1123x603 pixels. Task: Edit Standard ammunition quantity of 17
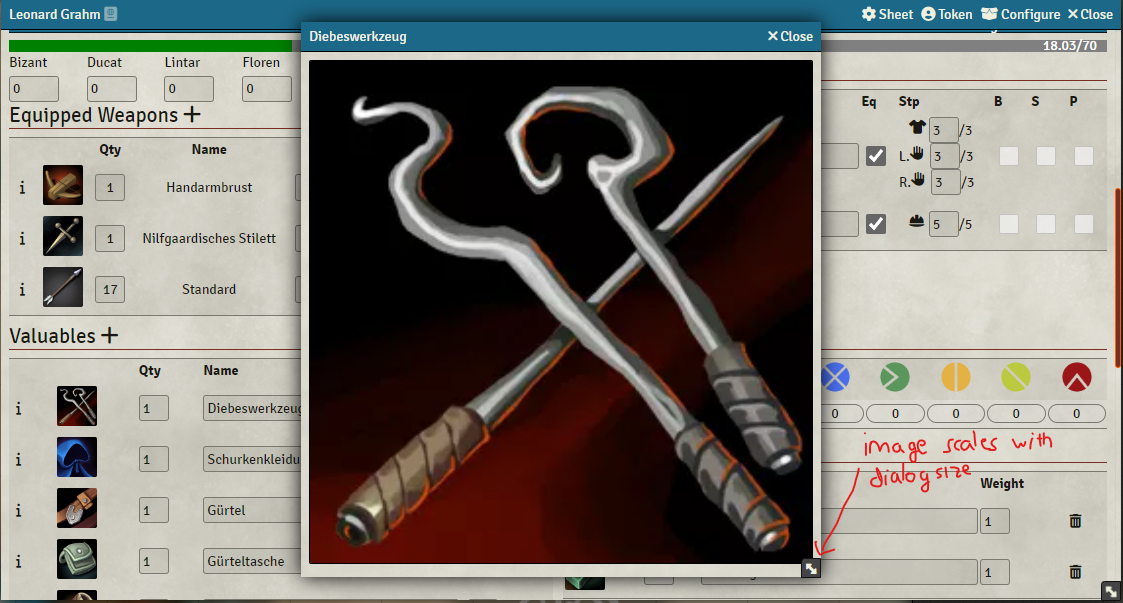110,289
